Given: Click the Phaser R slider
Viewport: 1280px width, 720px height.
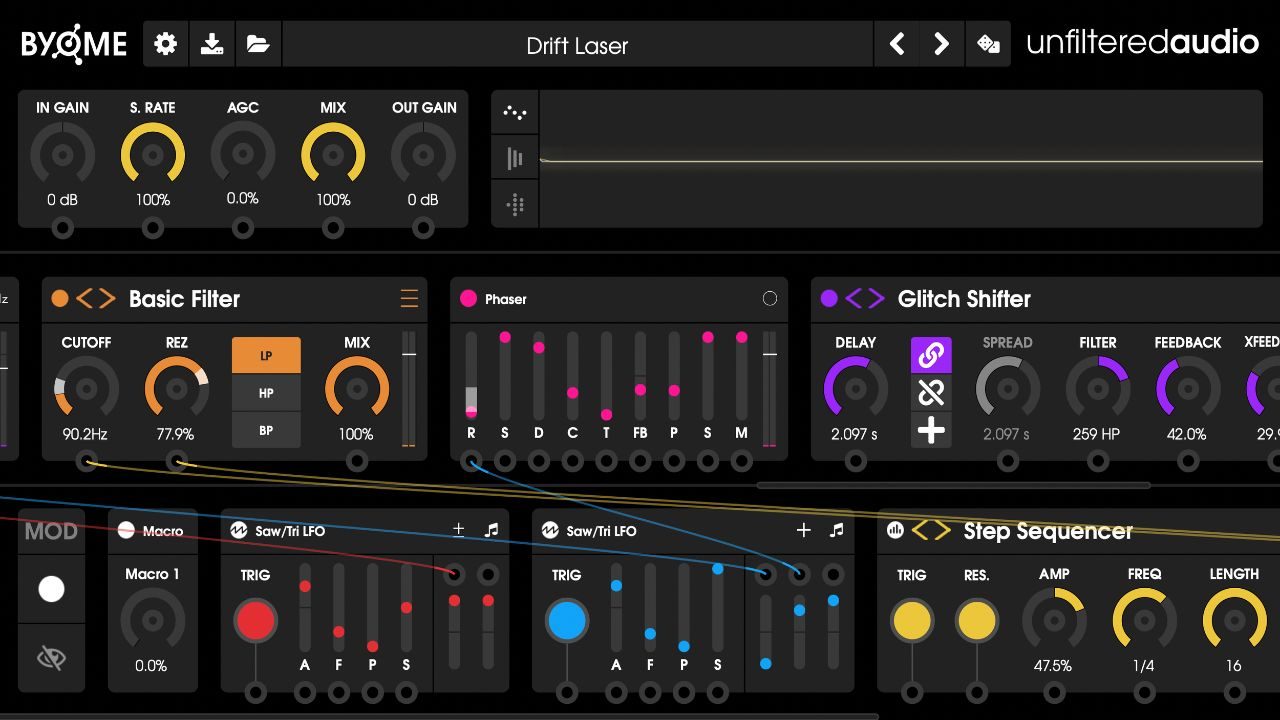Looking at the screenshot, I should click(x=471, y=375).
